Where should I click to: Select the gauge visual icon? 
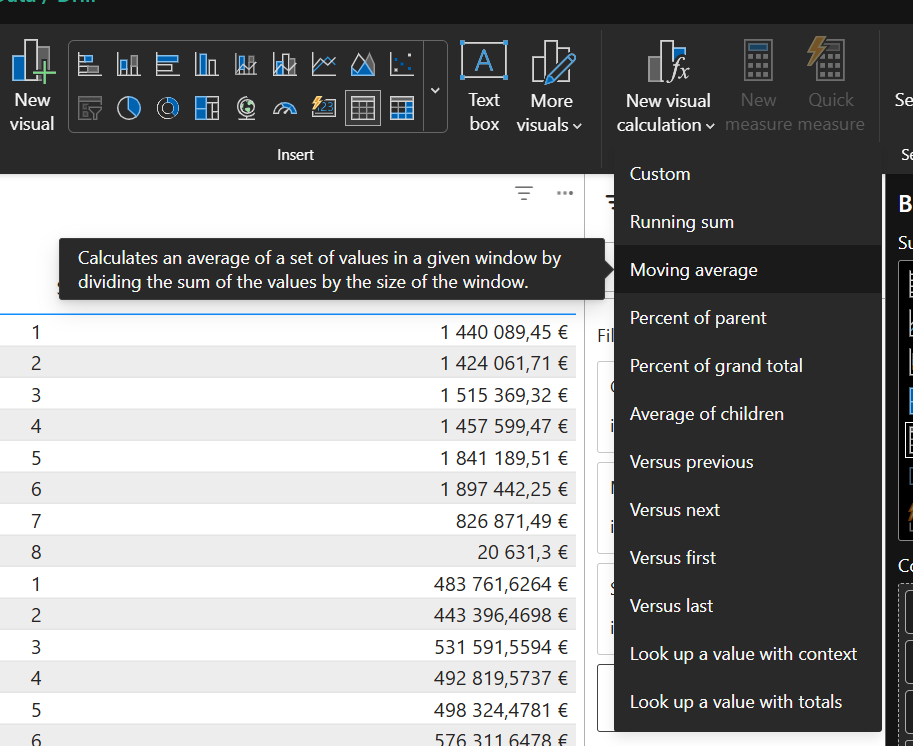(285, 108)
